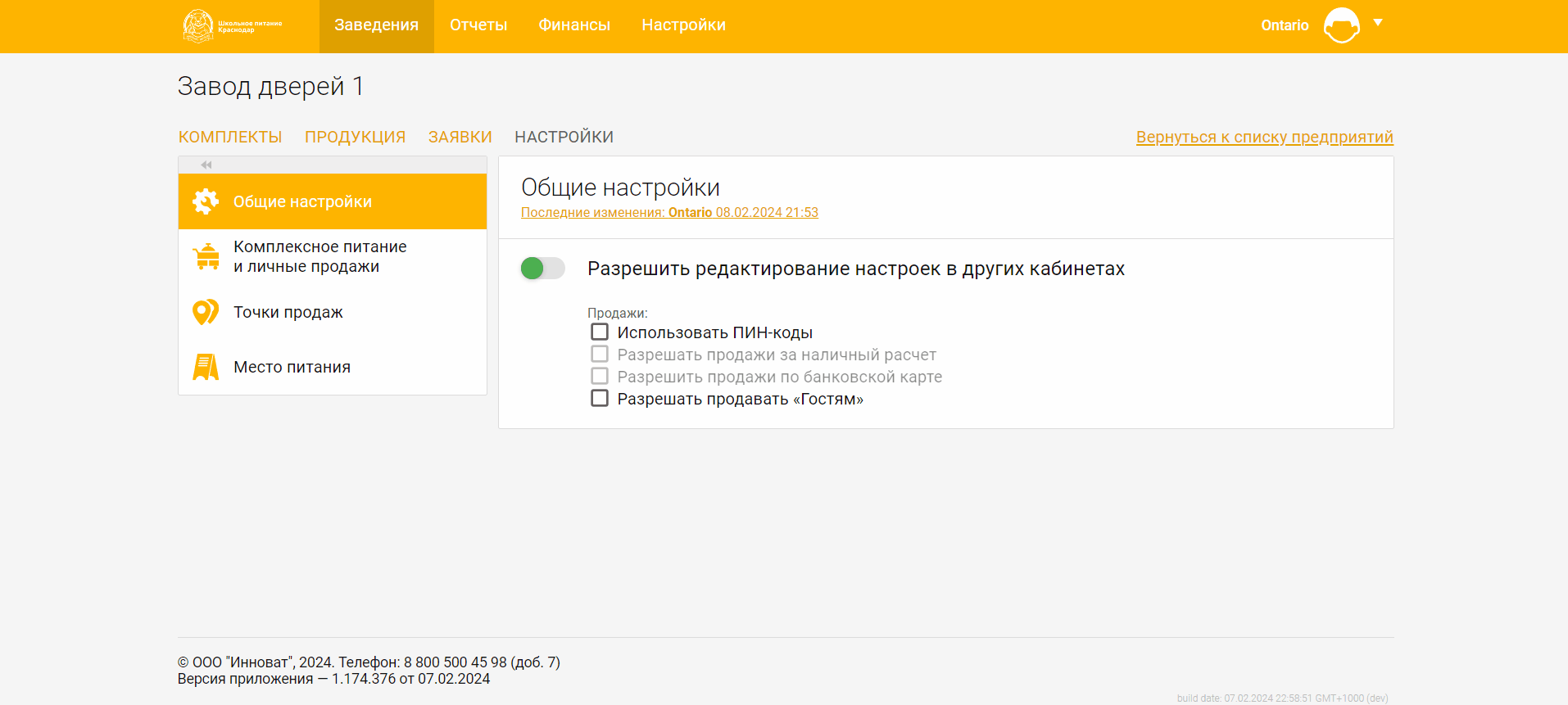Collapse sidebar with double-arrow icon

pyautogui.click(x=206, y=165)
